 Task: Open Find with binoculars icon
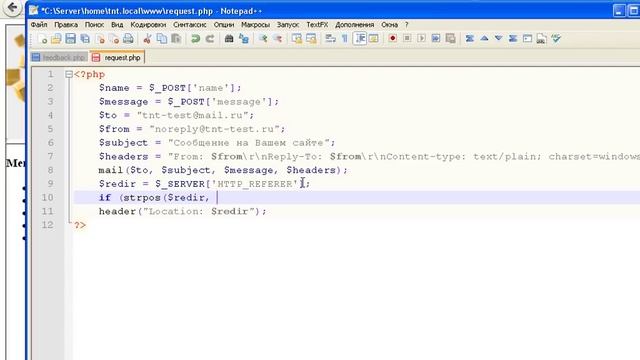tap(229, 39)
